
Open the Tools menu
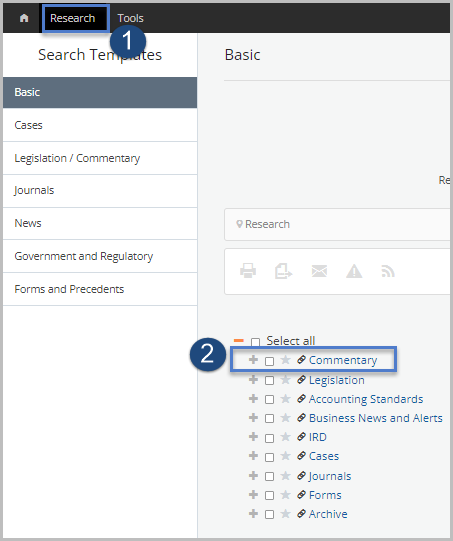[x=130, y=18]
